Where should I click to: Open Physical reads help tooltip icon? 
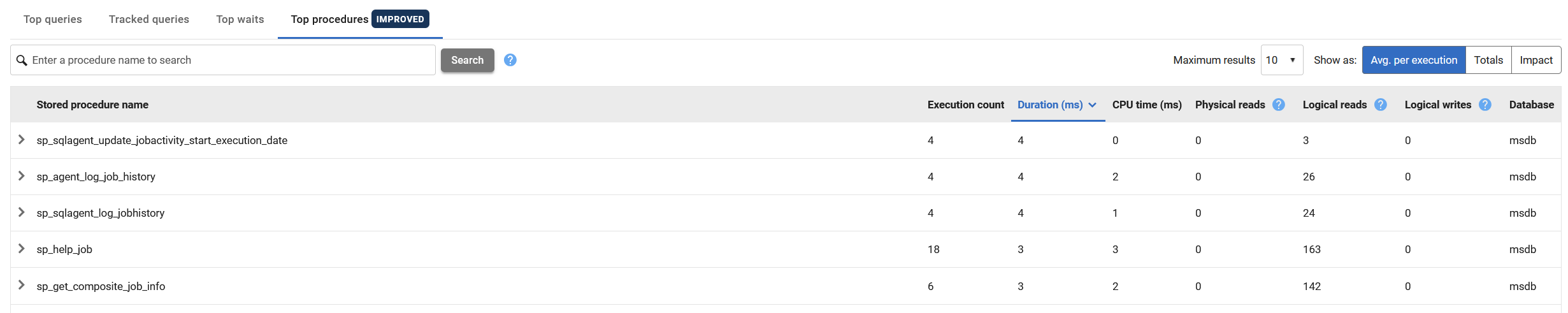pyautogui.click(x=1278, y=105)
